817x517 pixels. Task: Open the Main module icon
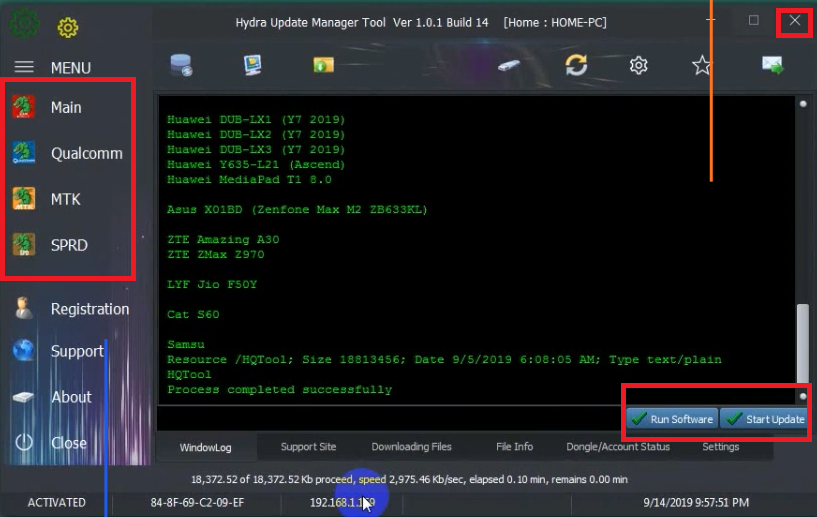[x=23, y=107]
